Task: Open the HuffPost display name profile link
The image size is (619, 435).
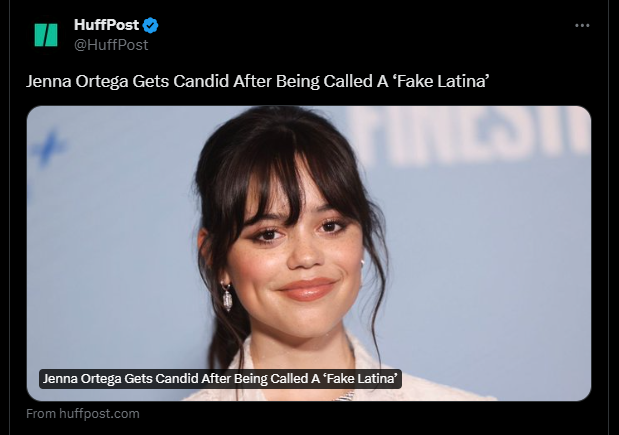Action: pyautogui.click(x=106, y=25)
